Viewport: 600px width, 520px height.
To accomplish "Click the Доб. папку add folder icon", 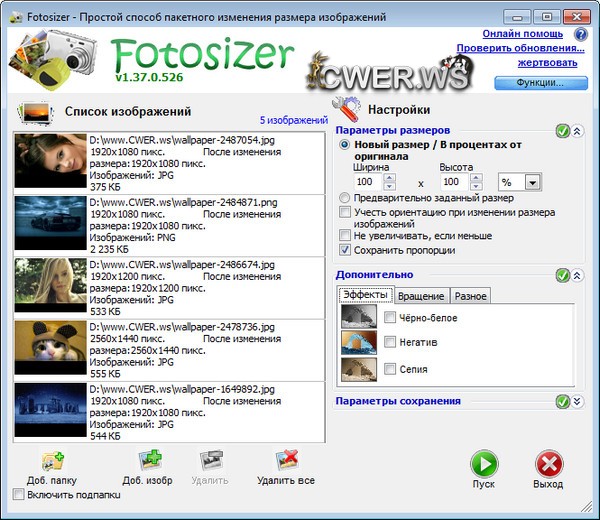I will pos(53,461).
